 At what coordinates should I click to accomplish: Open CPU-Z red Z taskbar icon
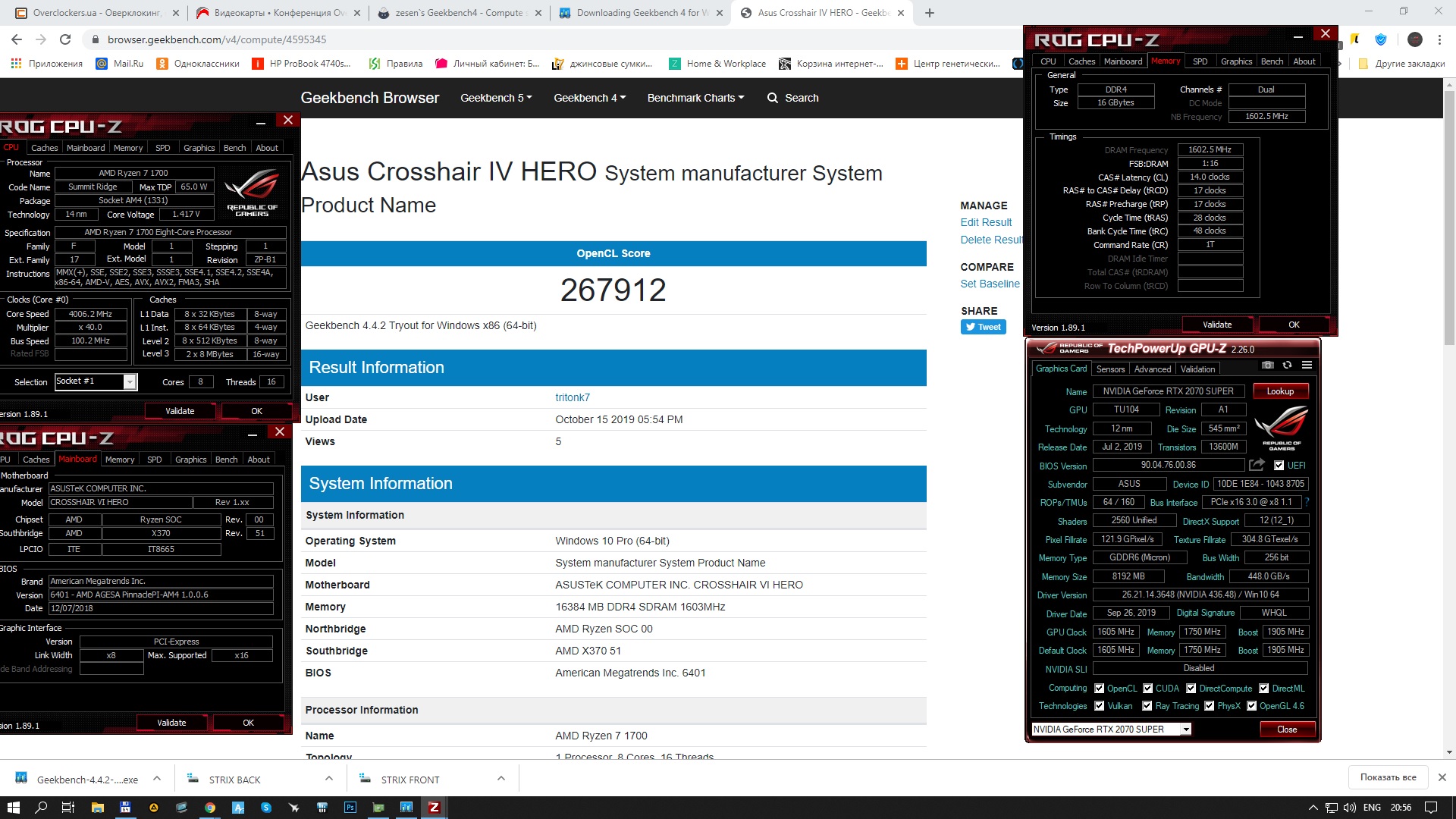pos(434,808)
